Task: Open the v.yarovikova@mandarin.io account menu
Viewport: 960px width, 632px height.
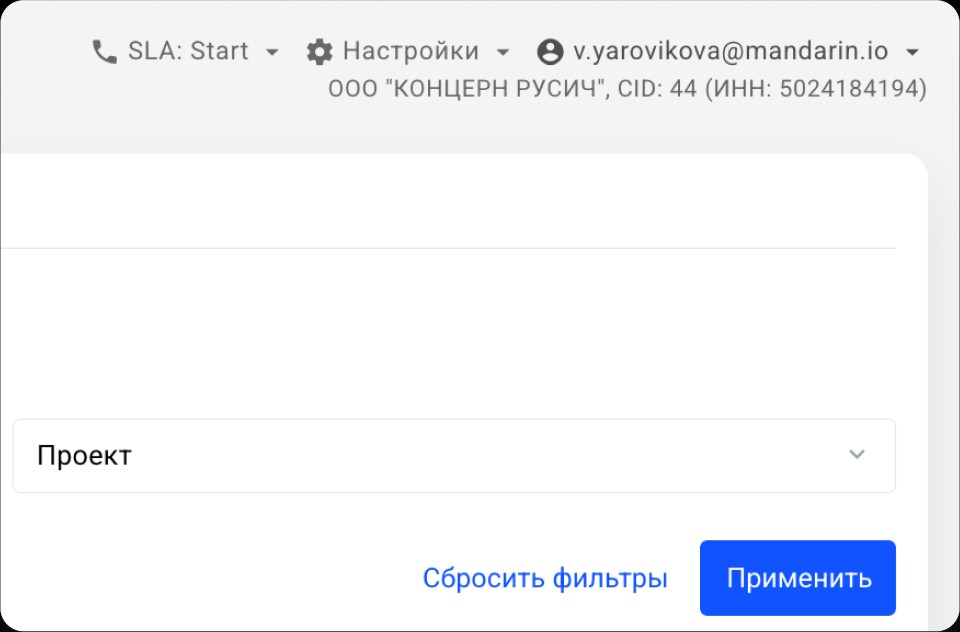Action: pos(730,51)
